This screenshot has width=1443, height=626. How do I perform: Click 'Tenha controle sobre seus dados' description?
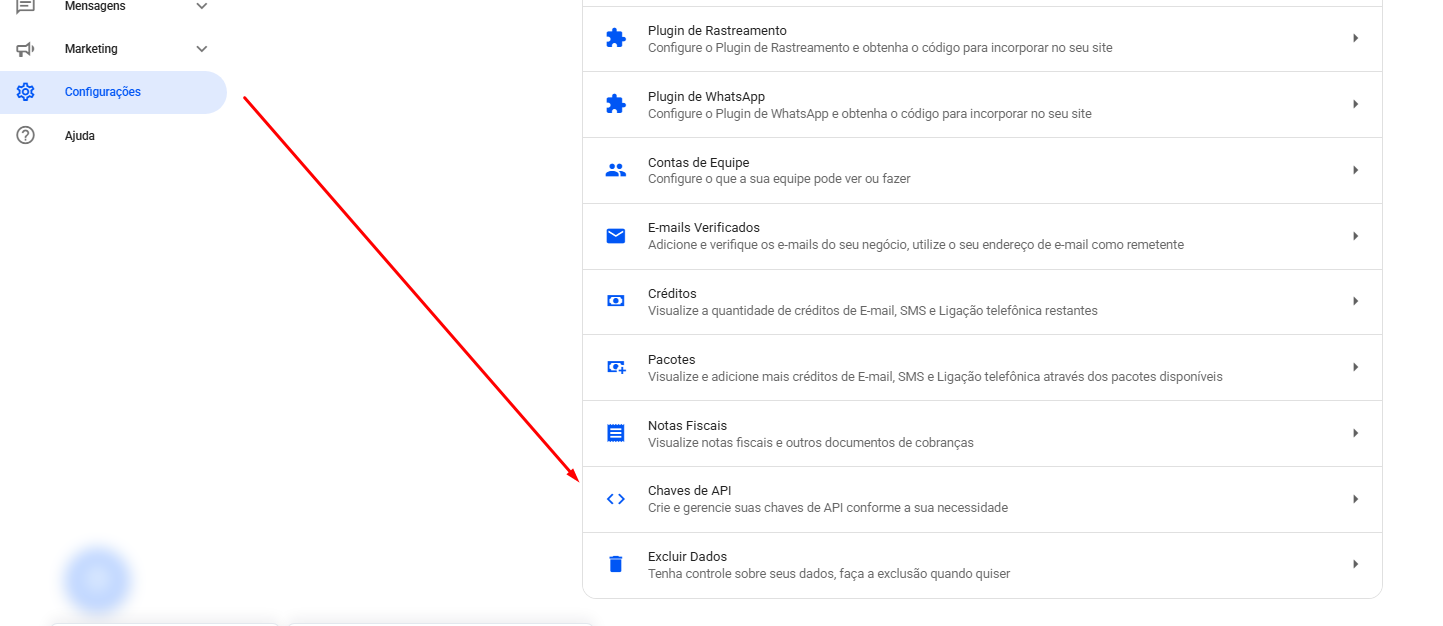tap(829, 574)
